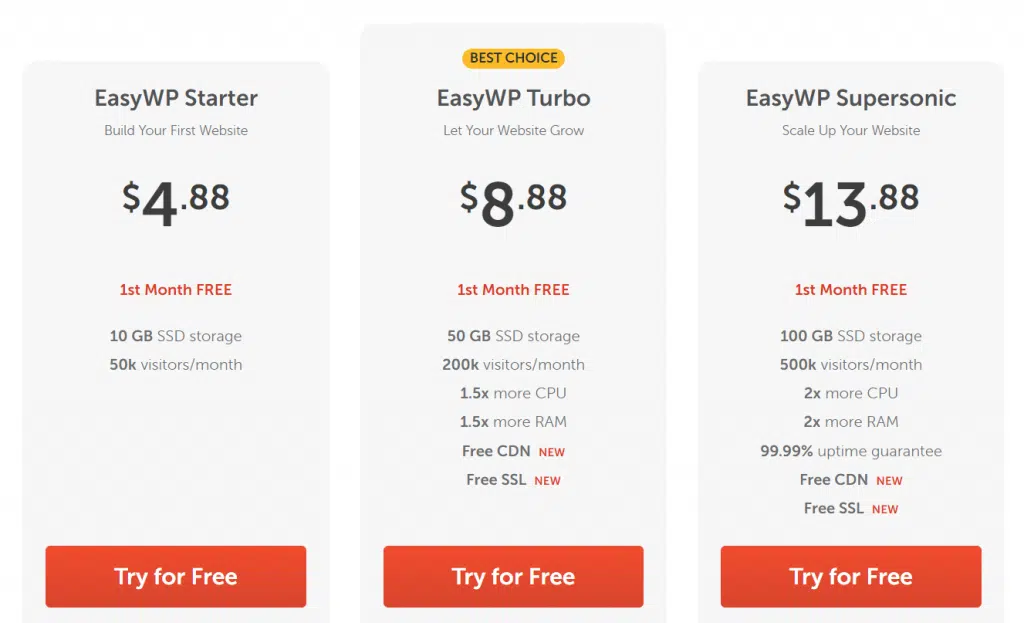1024x623 pixels.
Task: Click the EasyWP Supersonic plan title
Action: click(x=851, y=98)
